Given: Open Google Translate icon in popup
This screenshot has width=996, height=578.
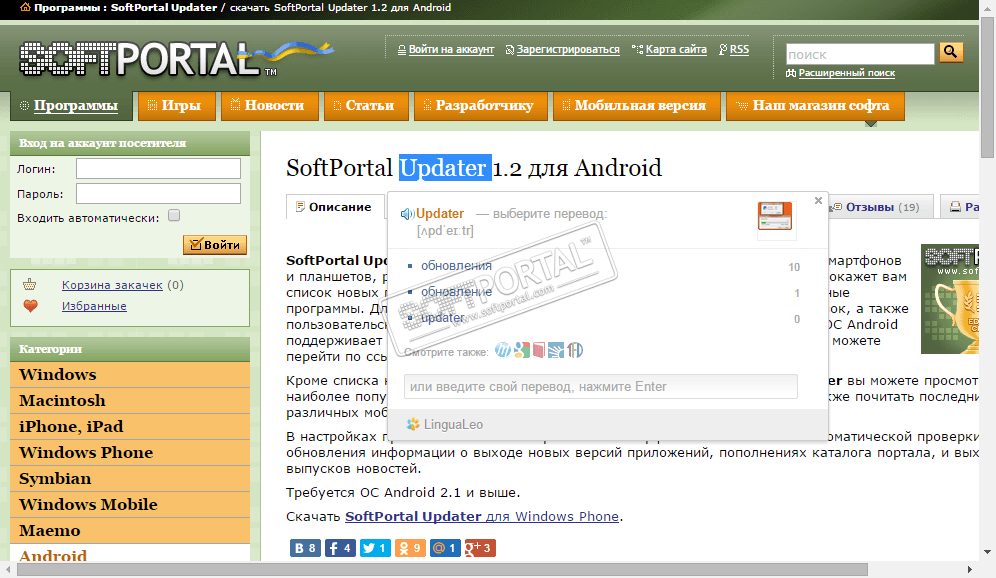Looking at the screenshot, I should [x=522, y=351].
